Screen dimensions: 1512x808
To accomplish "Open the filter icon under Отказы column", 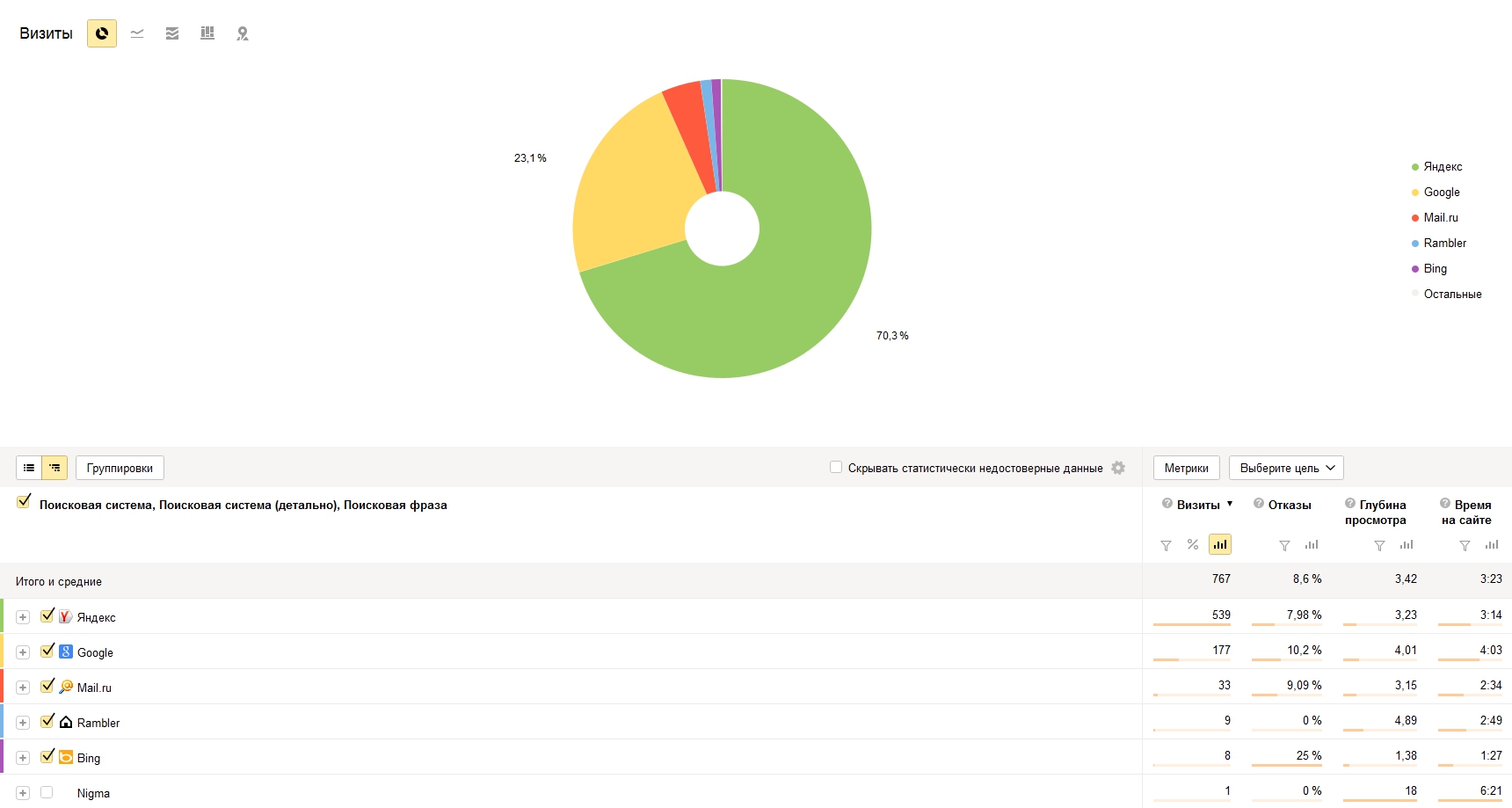I will coord(1284,545).
